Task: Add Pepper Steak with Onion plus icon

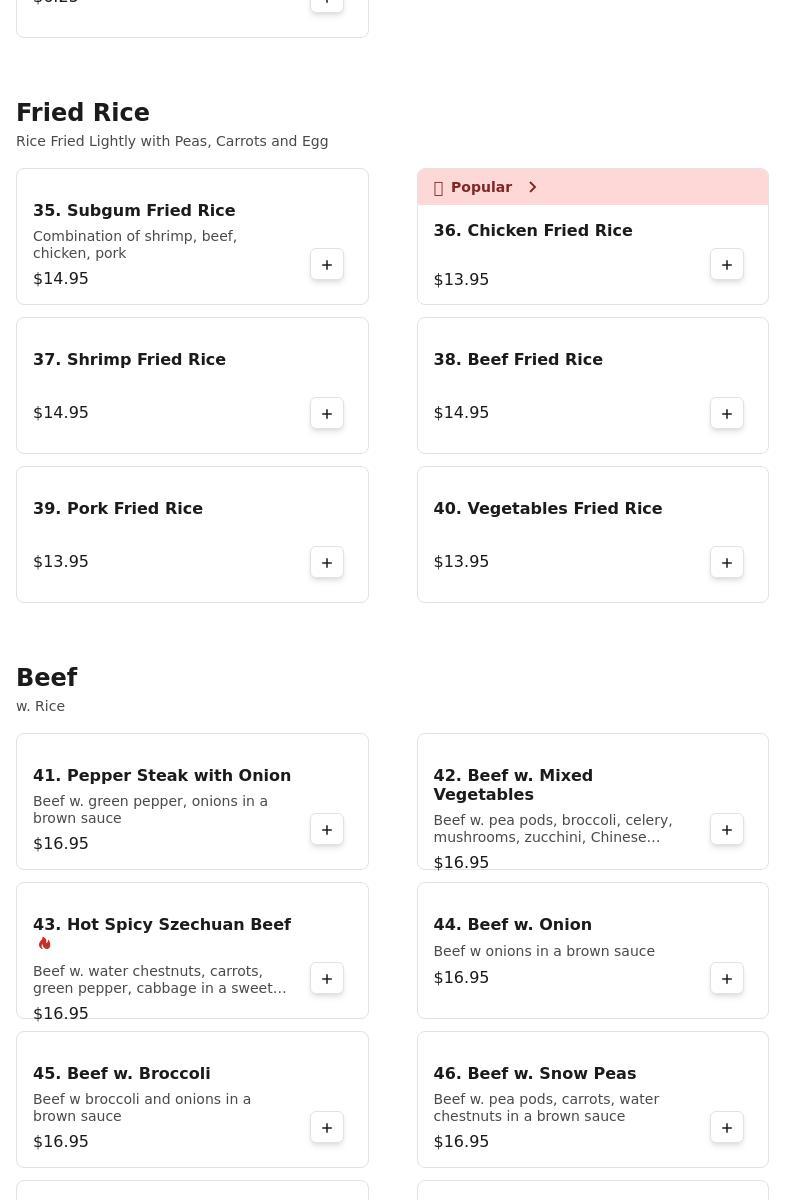Action: coord(327,830)
